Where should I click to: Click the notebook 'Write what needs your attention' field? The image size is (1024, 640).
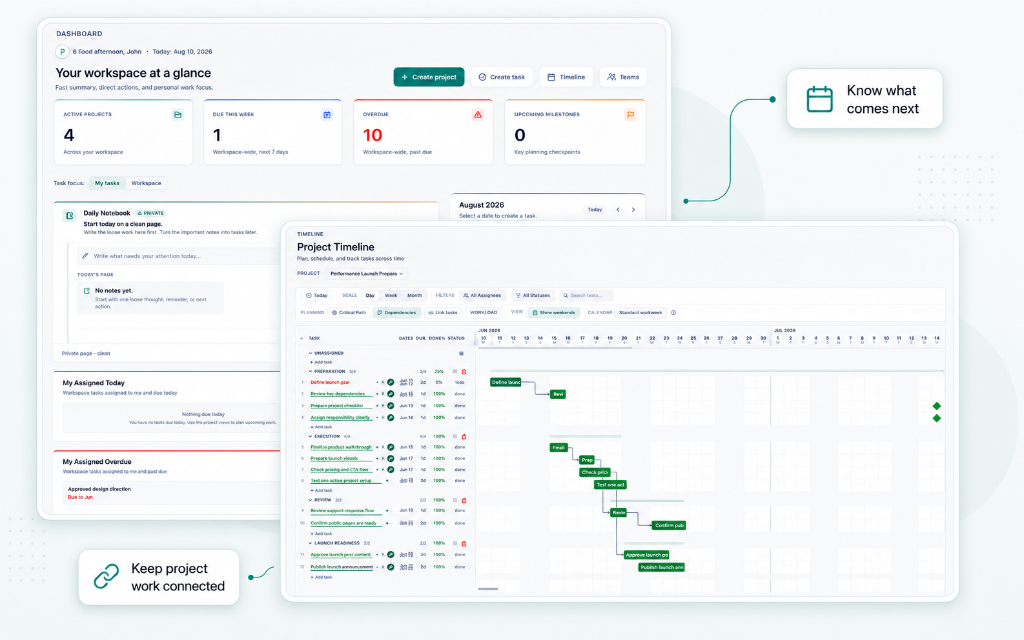(x=180, y=256)
